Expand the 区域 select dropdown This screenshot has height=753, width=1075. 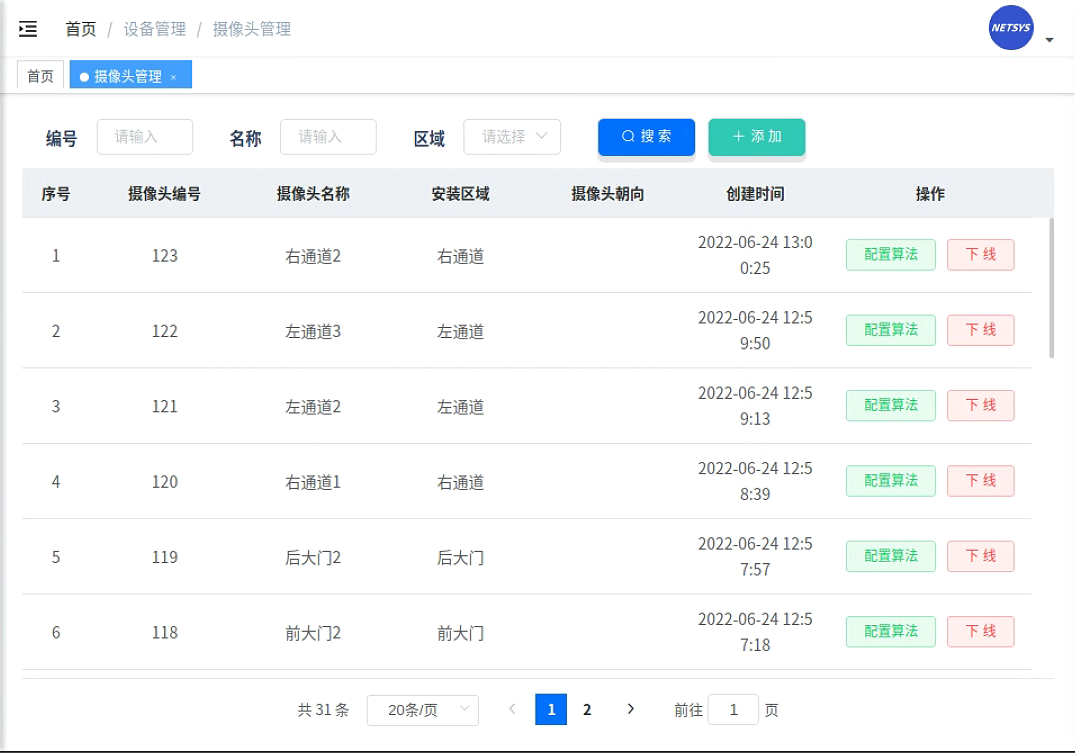pos(512,137)
